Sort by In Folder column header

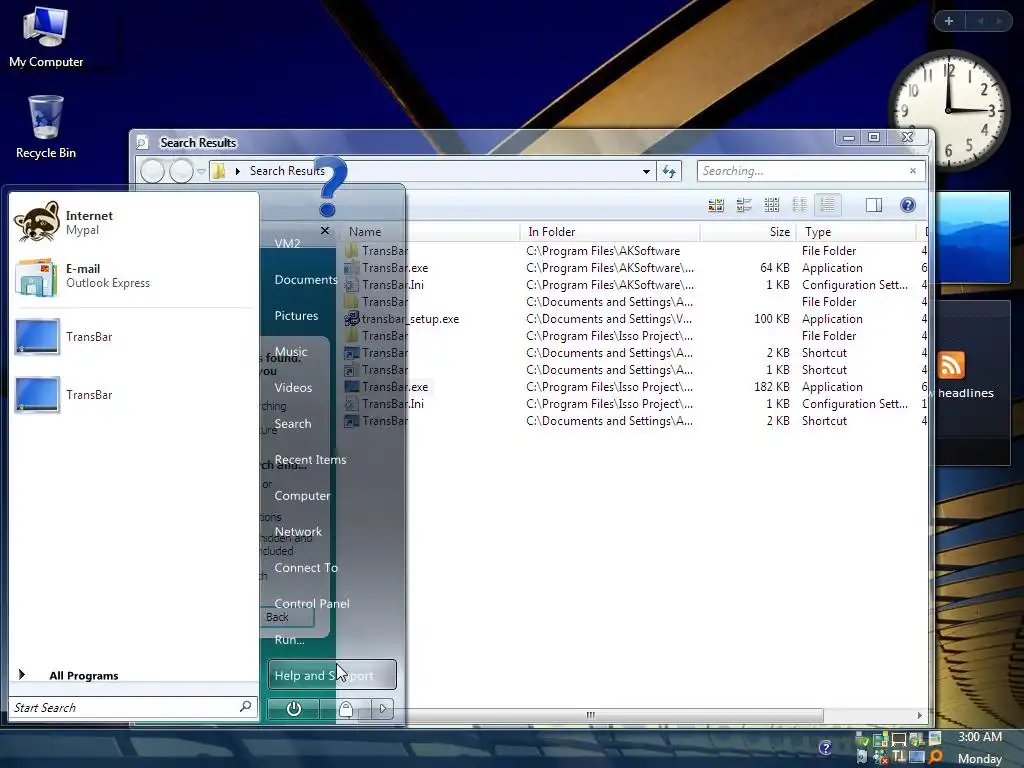coord(611,232)
